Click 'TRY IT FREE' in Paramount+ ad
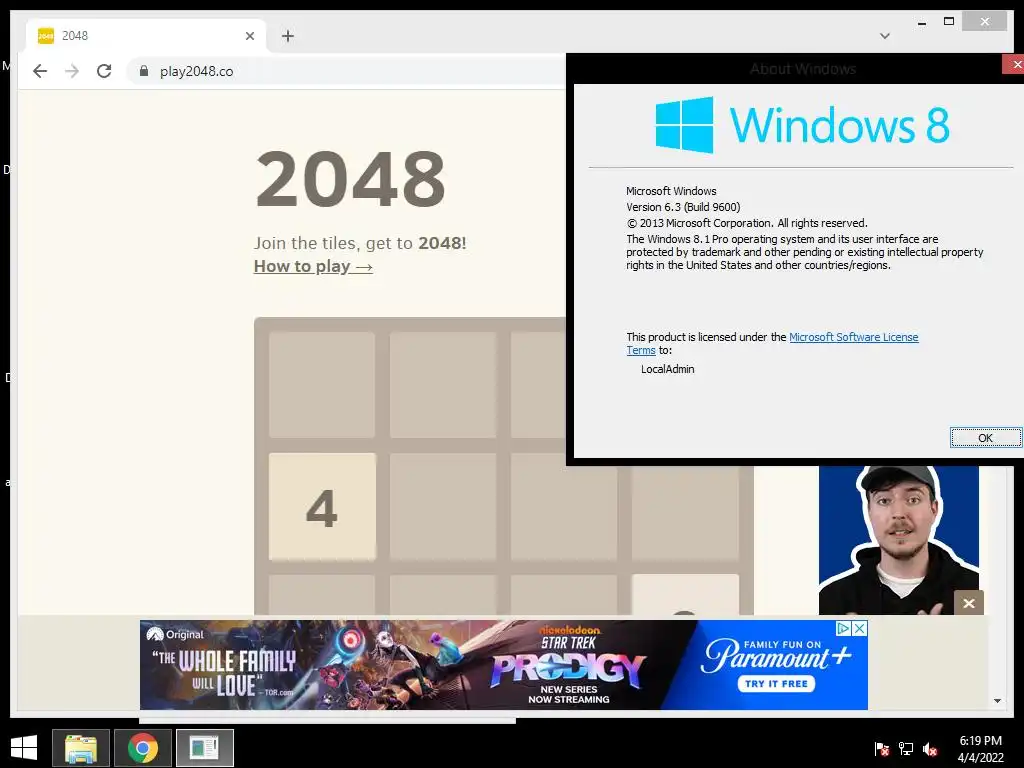The height and width of the screenshot is (768, 1024). (776, 684)
